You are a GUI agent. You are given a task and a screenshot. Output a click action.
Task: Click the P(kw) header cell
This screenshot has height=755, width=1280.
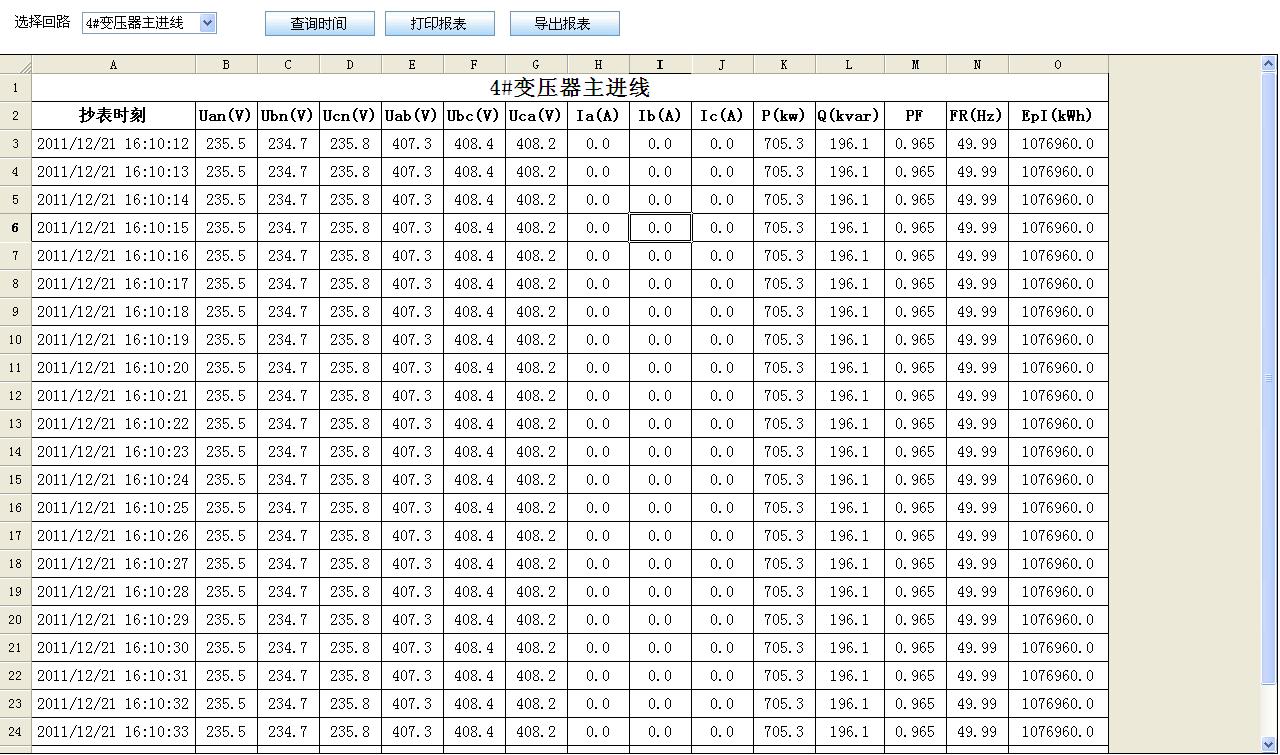[x=784, y=116]
